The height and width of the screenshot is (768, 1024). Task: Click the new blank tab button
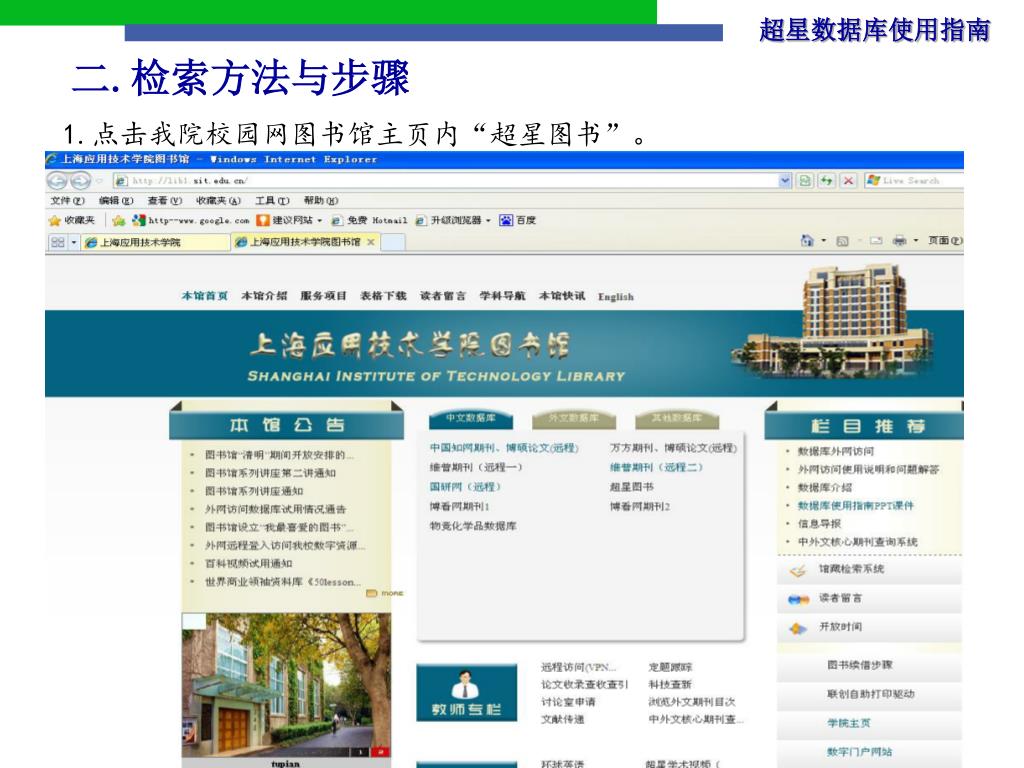point(392,242)
